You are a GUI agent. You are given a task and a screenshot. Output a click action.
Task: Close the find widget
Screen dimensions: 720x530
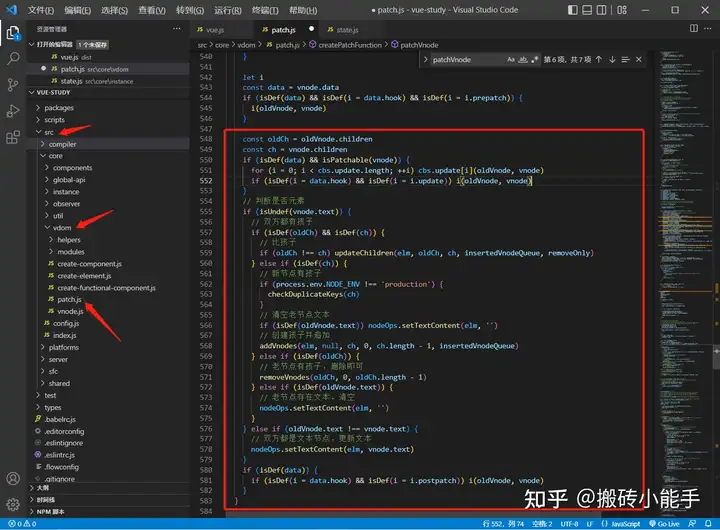pyautogui.click(x=639, y=60)
